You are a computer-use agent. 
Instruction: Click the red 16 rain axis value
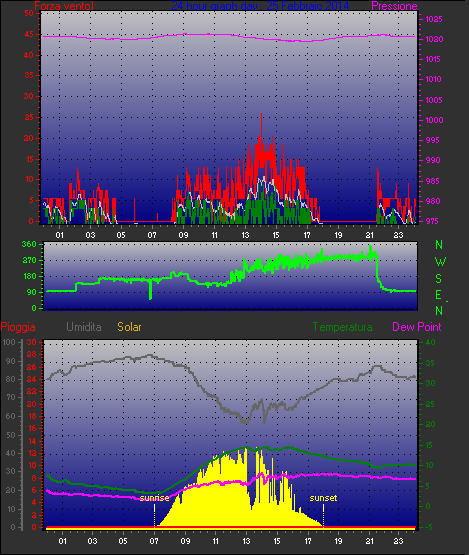pos(32,429)
